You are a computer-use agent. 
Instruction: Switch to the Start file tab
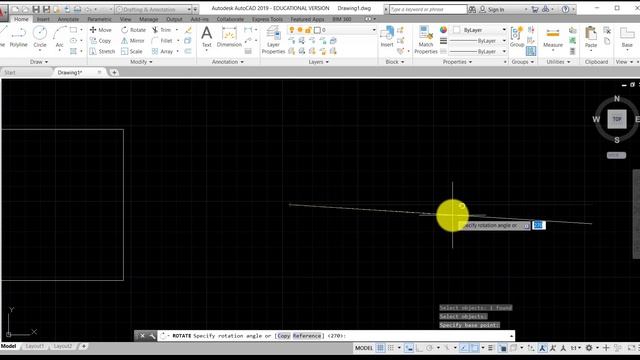[10, 72]
